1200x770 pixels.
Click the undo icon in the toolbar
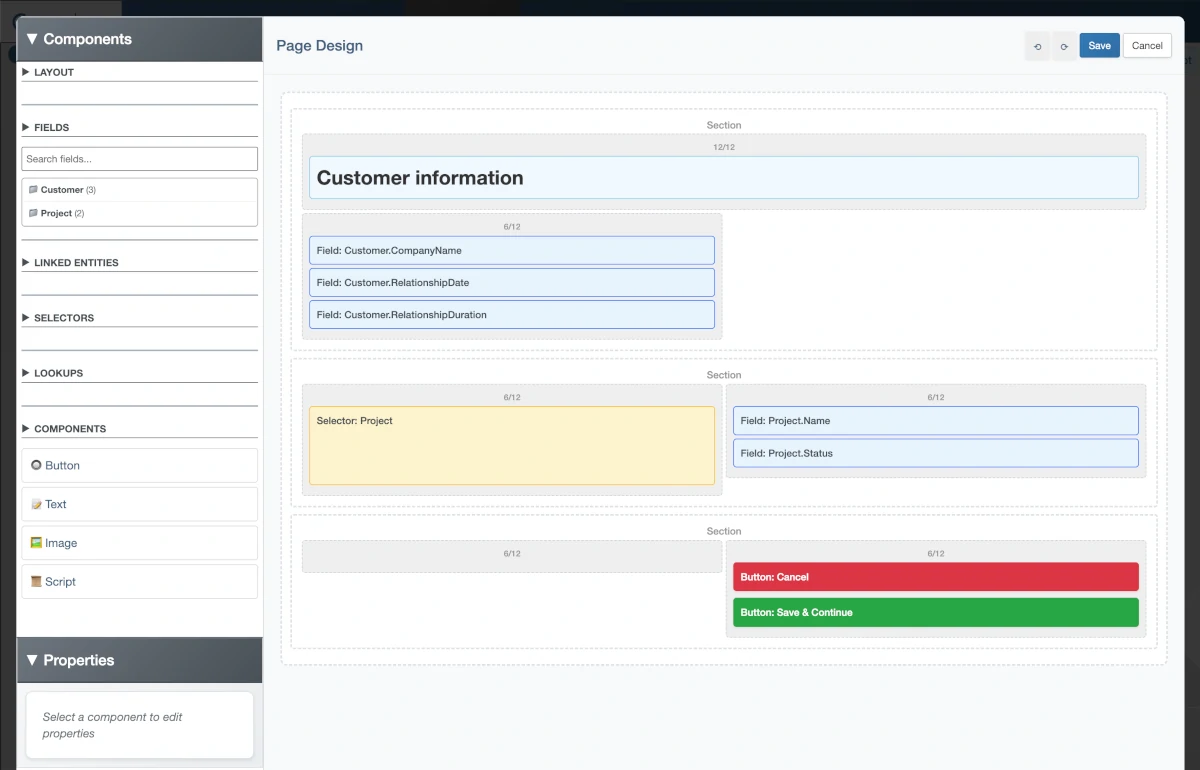(x=1037, y=46)
